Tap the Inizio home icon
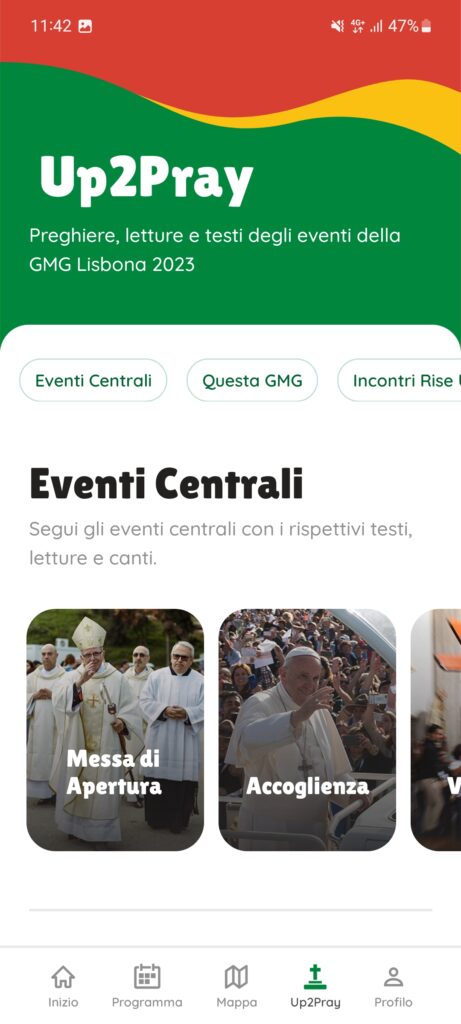The width and height of the screenshot is (461, 1024). coord(63,976)
